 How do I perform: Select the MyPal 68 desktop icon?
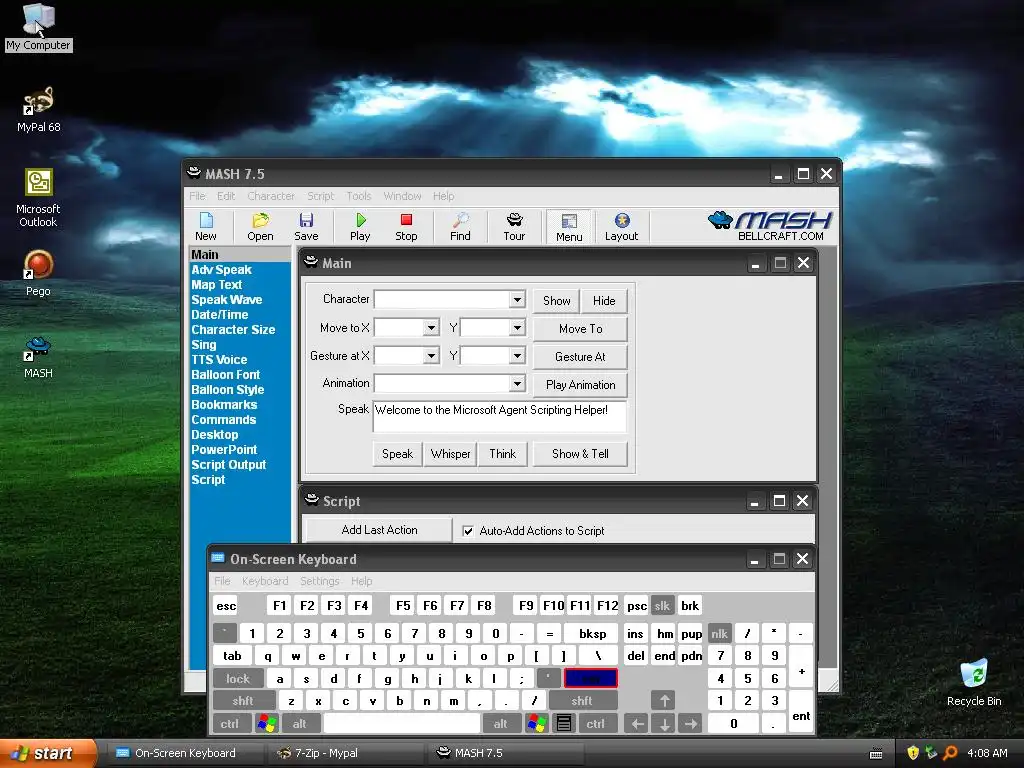[x=39, y=110]
